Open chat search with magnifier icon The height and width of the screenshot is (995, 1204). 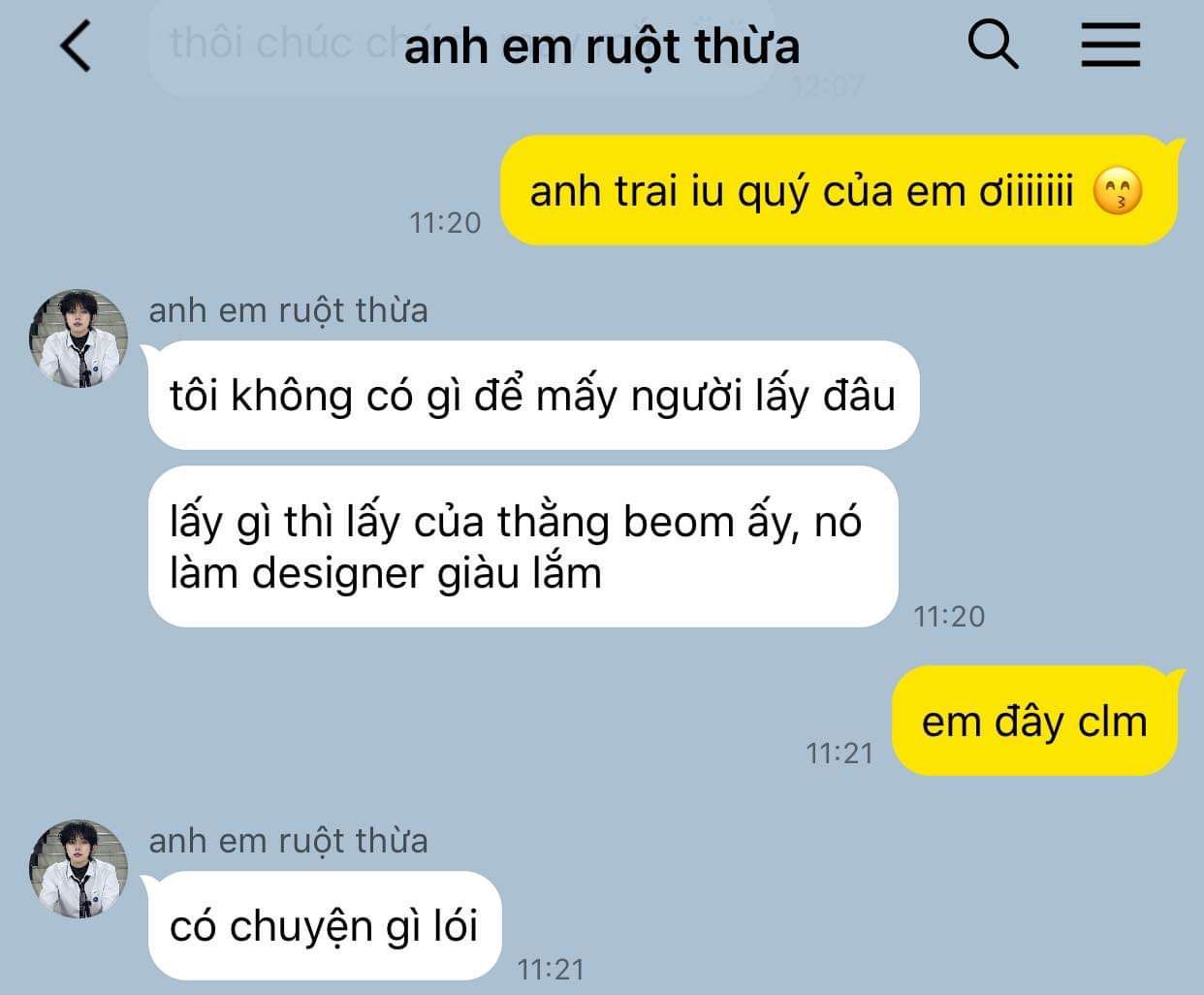click(994, 45)
